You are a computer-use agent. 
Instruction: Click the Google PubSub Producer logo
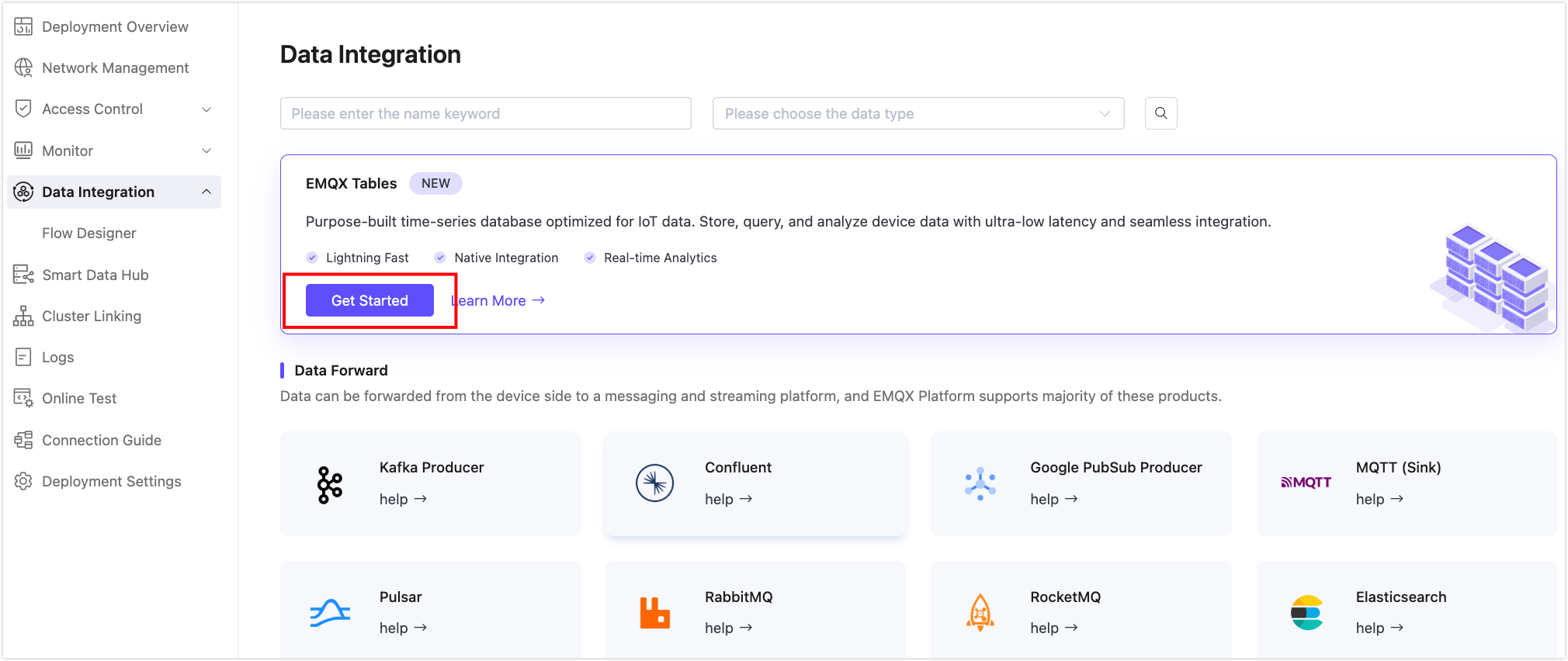pyautogui.click(x=980, y=483)
